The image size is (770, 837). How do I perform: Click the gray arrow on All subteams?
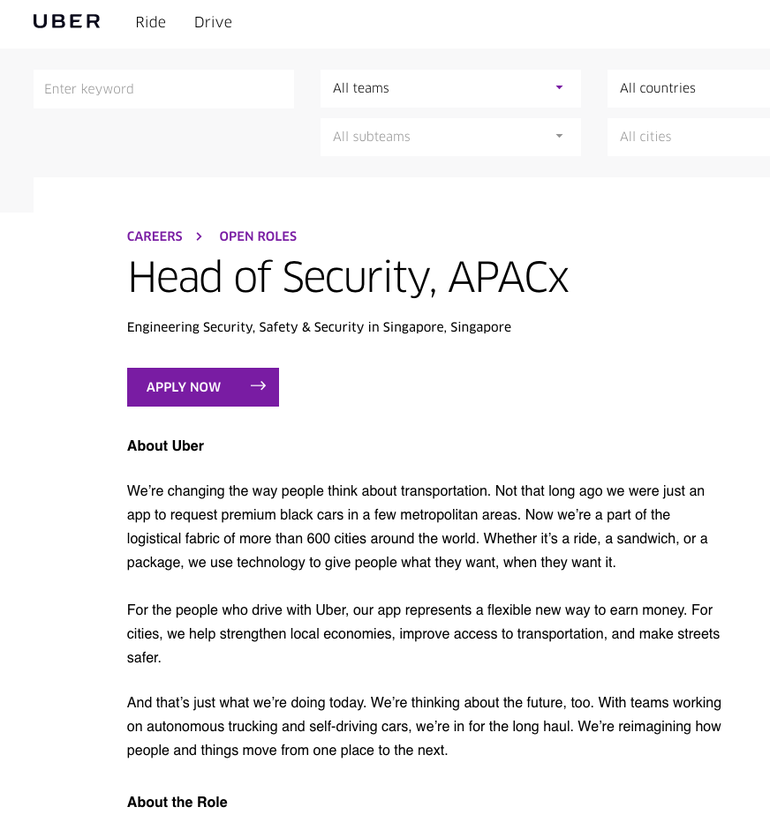[x=559, y=136]
